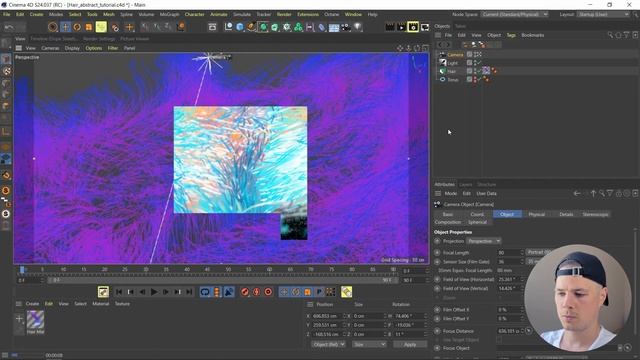
Task: Toggle keyframe circle for Film Offset X
Action: (437, 310)
